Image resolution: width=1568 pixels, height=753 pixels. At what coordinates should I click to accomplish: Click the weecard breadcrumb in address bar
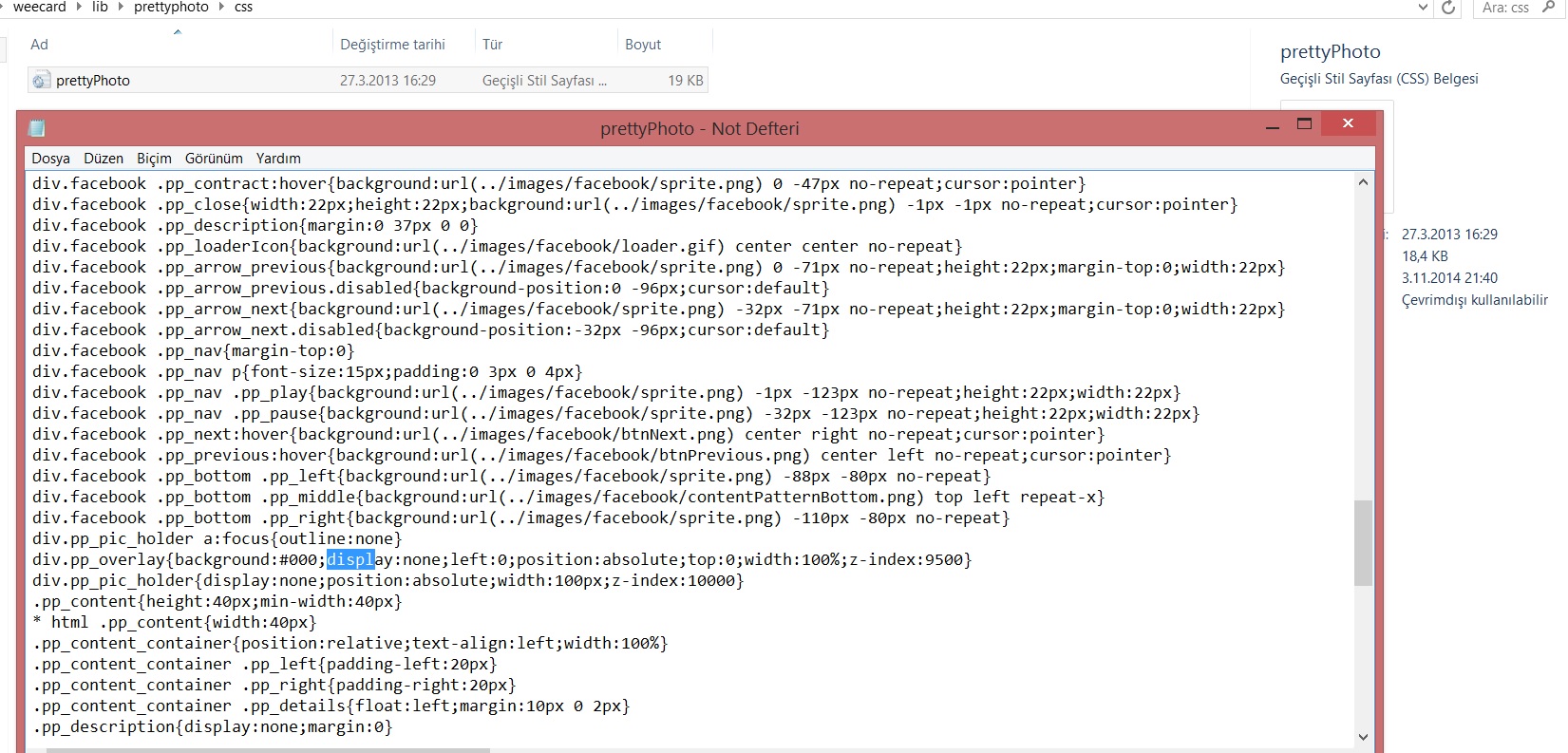39,7
